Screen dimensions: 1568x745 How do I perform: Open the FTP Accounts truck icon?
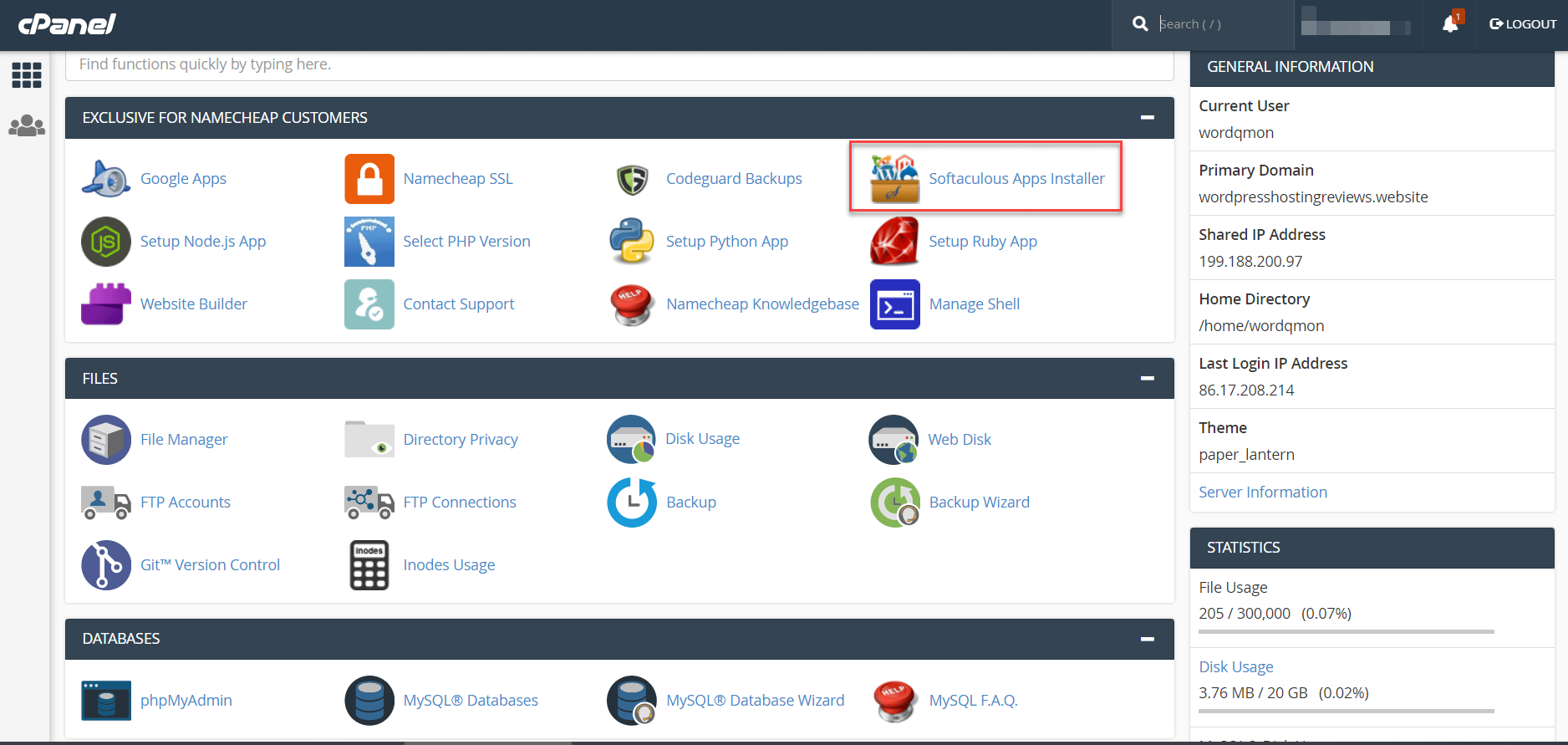point(106,503)
